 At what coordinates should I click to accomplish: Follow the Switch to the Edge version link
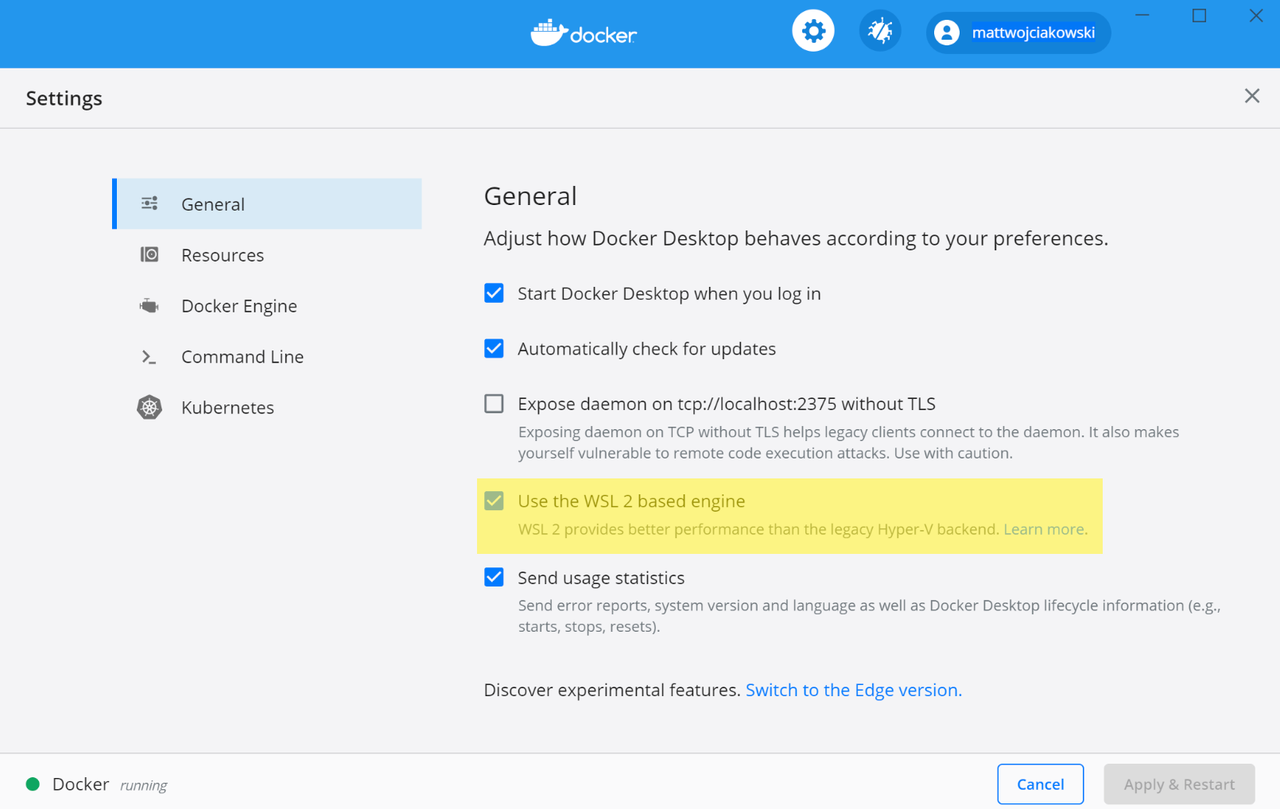click(x=853, y=690)
